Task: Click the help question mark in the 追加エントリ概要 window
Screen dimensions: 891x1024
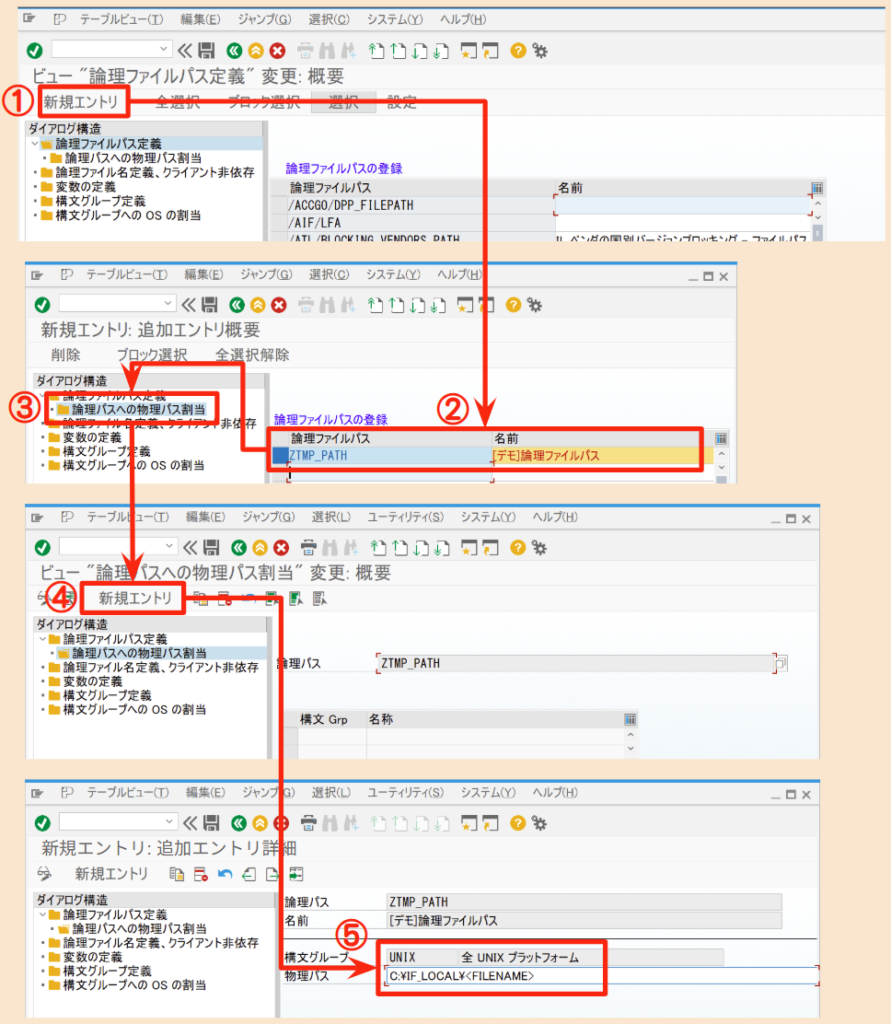Action: tap(513, 304)
